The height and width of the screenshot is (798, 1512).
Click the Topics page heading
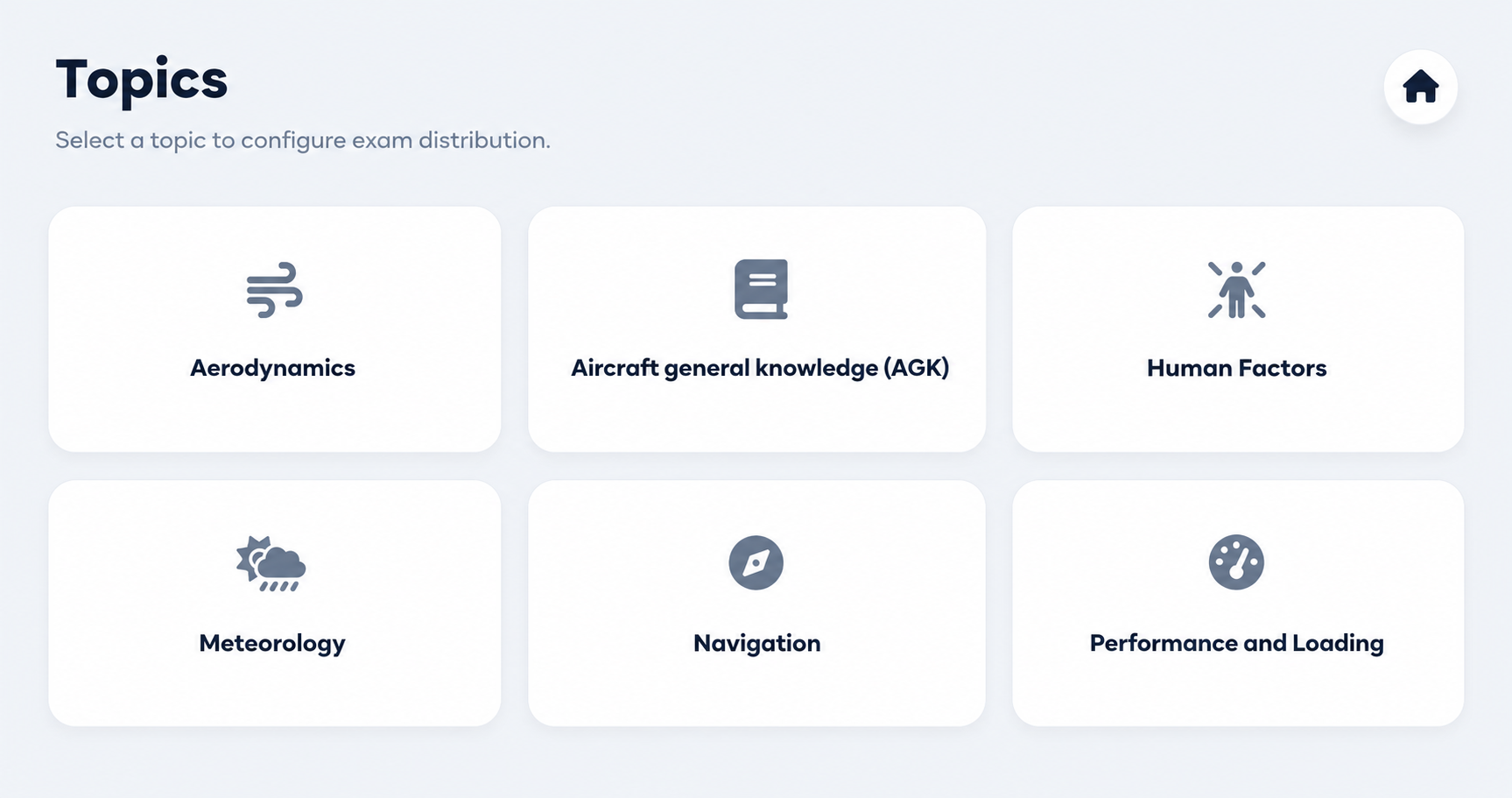point(141,80)
